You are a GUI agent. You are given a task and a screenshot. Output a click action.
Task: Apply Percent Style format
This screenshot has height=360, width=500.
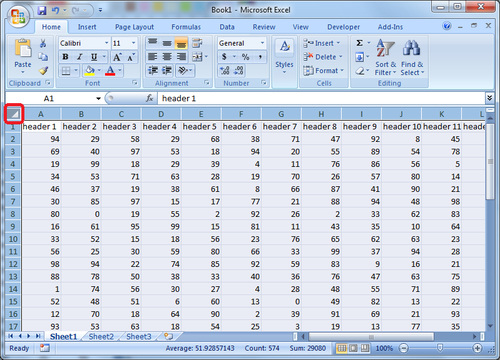[x=245, y=57]
